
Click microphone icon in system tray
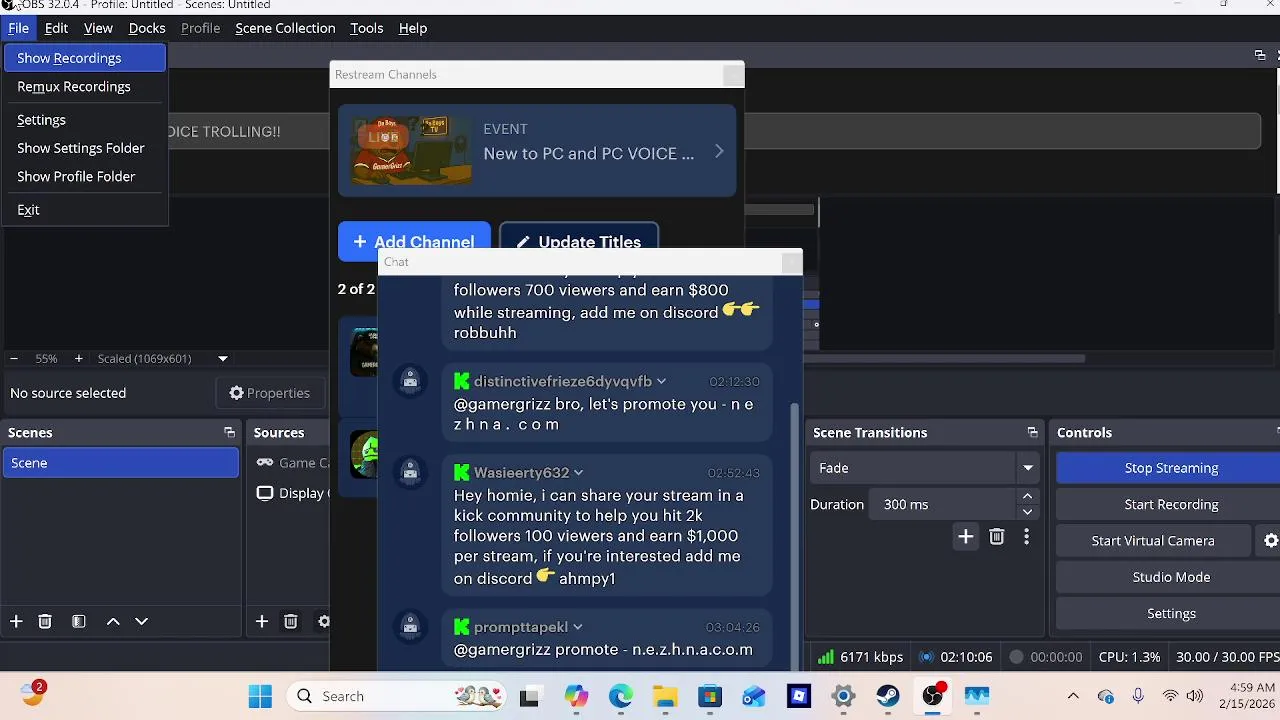point(1138,696)
